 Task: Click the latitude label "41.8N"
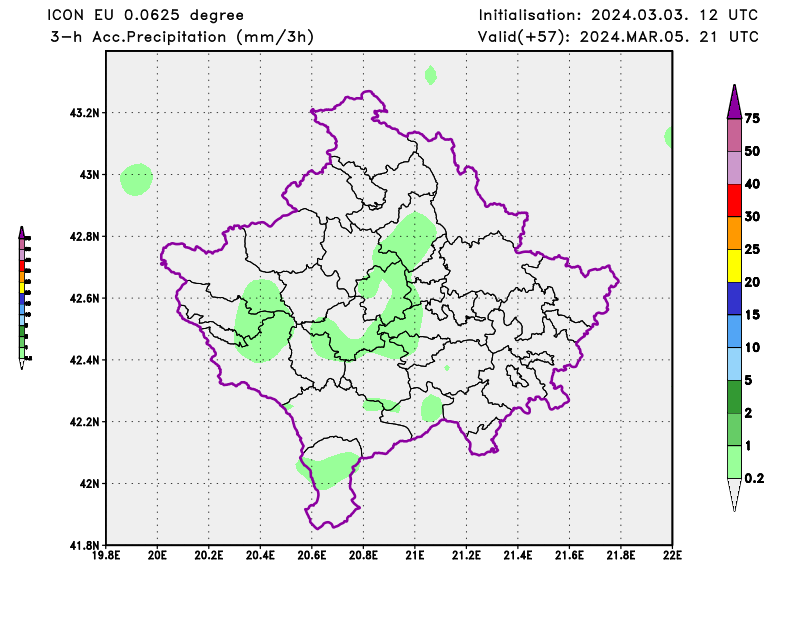84,546
